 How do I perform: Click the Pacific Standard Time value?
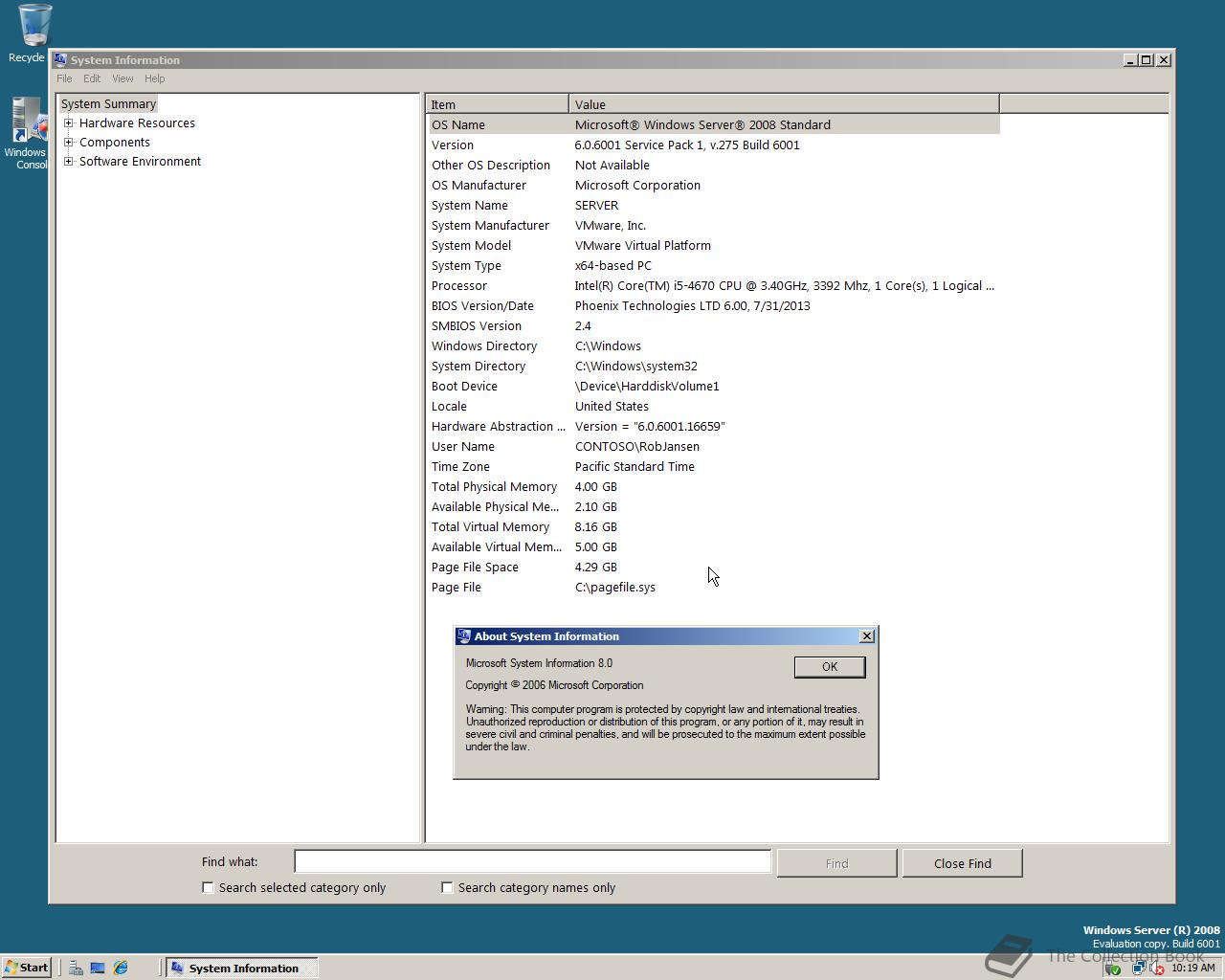635,467
